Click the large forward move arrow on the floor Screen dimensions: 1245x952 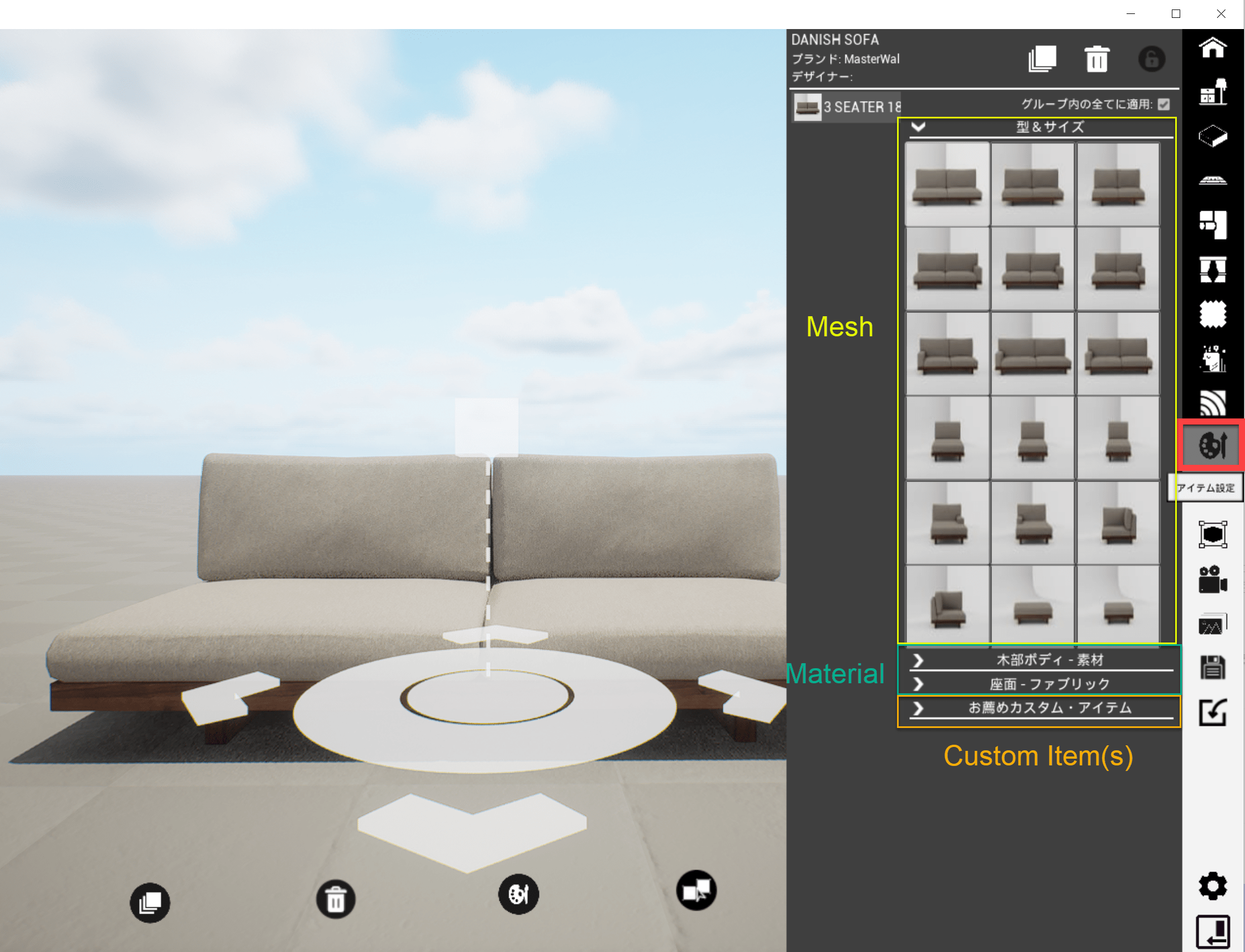472,832
